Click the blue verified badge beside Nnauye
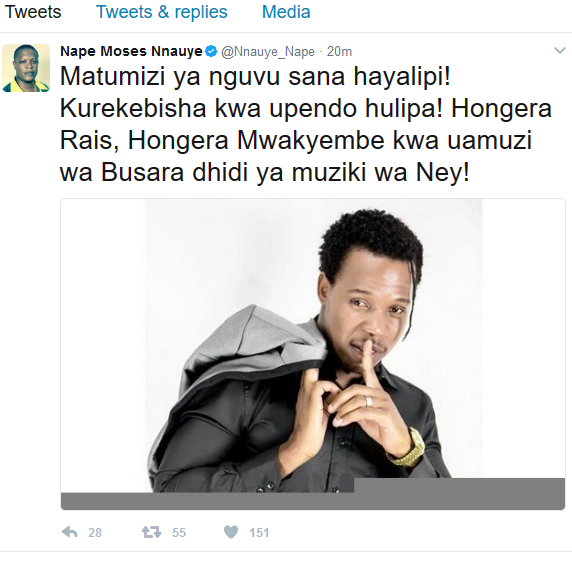Screen dimensions: 572x561 [212, 51]
